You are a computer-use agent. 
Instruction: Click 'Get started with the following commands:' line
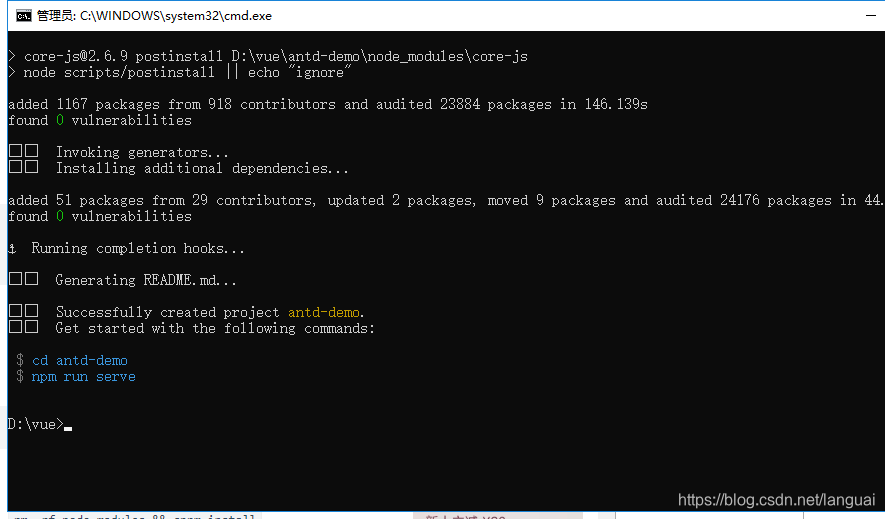pyautogui.click(x=215, y=328)
